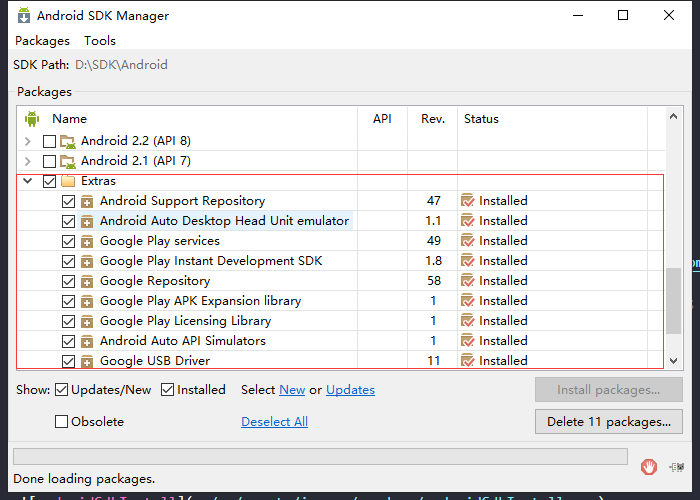Click the red stop hand icon

pyautogui.click(x=649, y=467)
